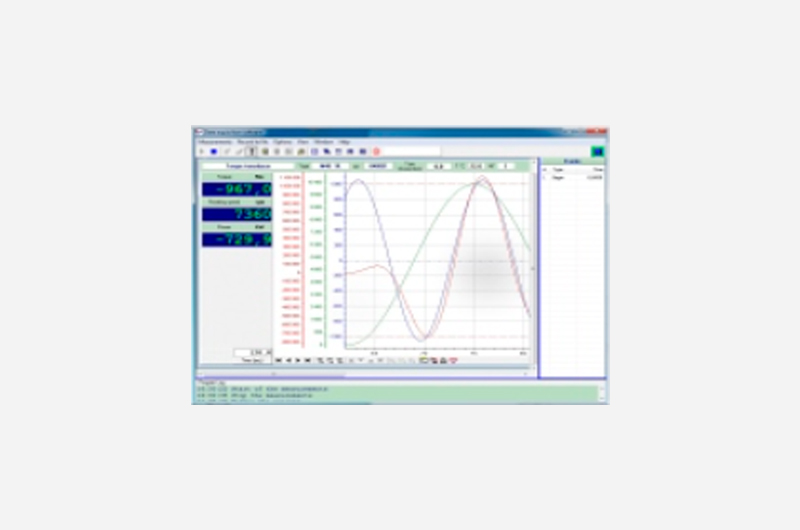This screenshot has height=530, width=800.
Task: Click the blue -967 Torque value display
Action: tap(237, 189)
